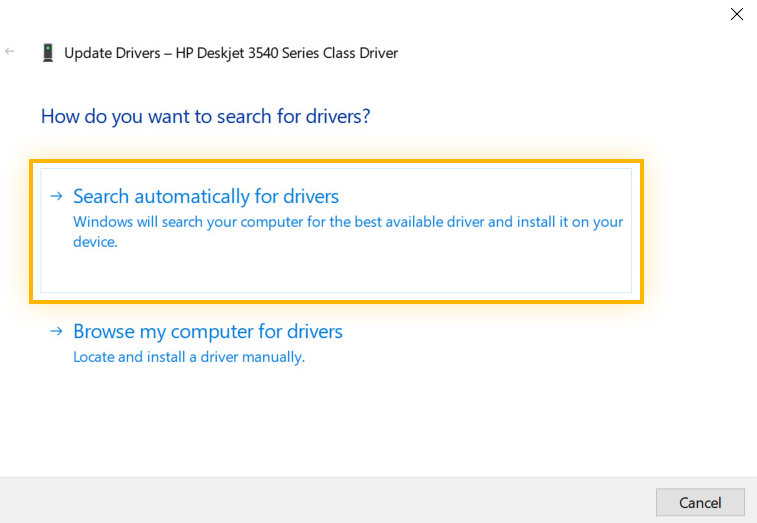757x523 pixels.
Task: Click arrow icon beside Search automatically for drivers
Action: [x=56, y=196]
